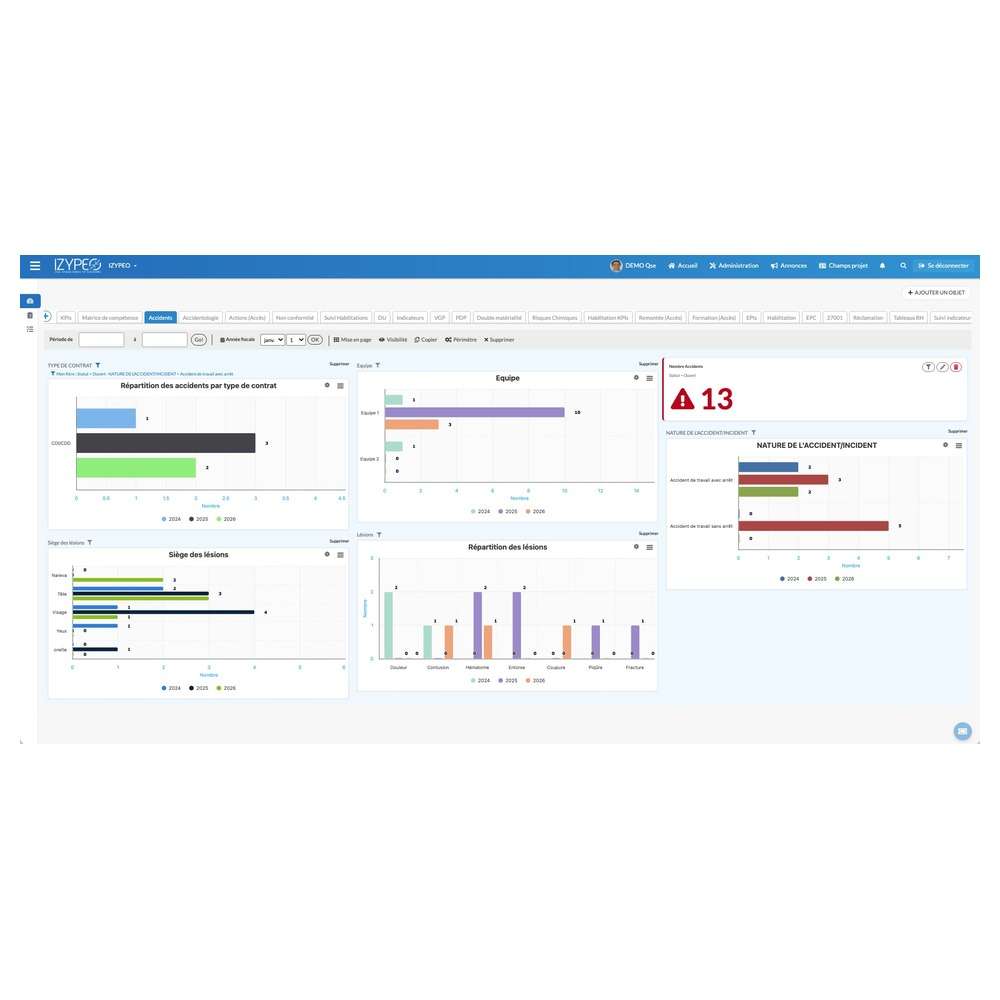This screenshot has height=1000, width=1000.
Task: Click the document icon in left sidebar
Action: (30, 316)
